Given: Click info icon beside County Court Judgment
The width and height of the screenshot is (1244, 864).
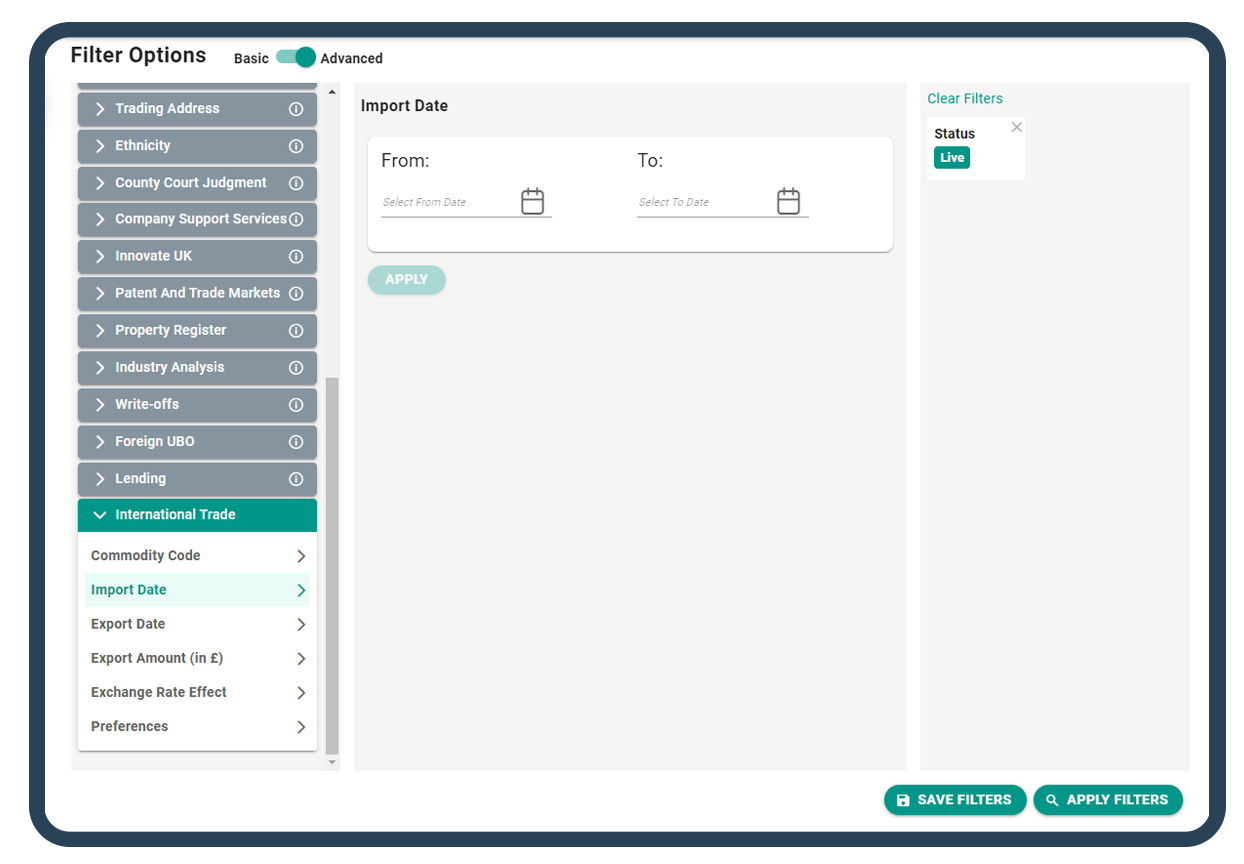Looking at the screenshot, I should (296, 183).
